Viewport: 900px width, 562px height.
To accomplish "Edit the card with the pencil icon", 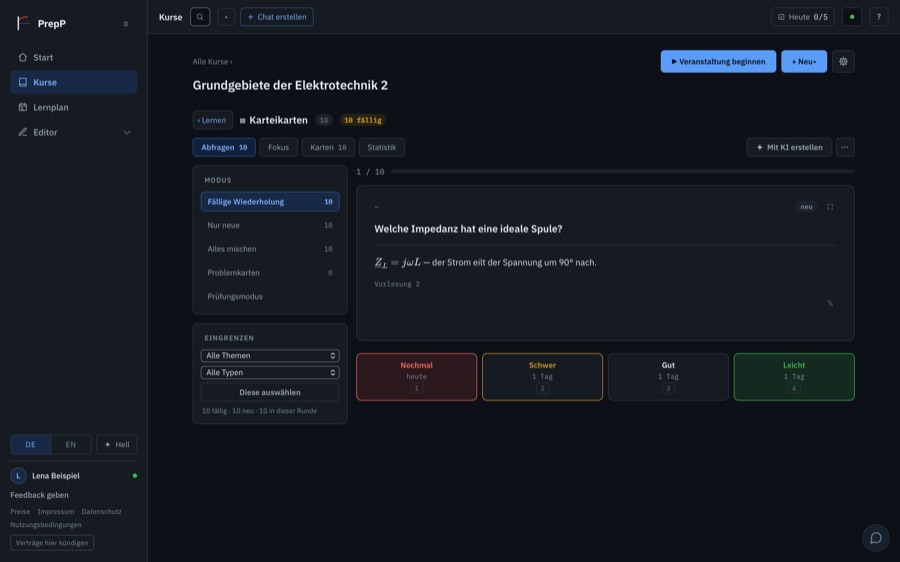I will pos(830,303).
